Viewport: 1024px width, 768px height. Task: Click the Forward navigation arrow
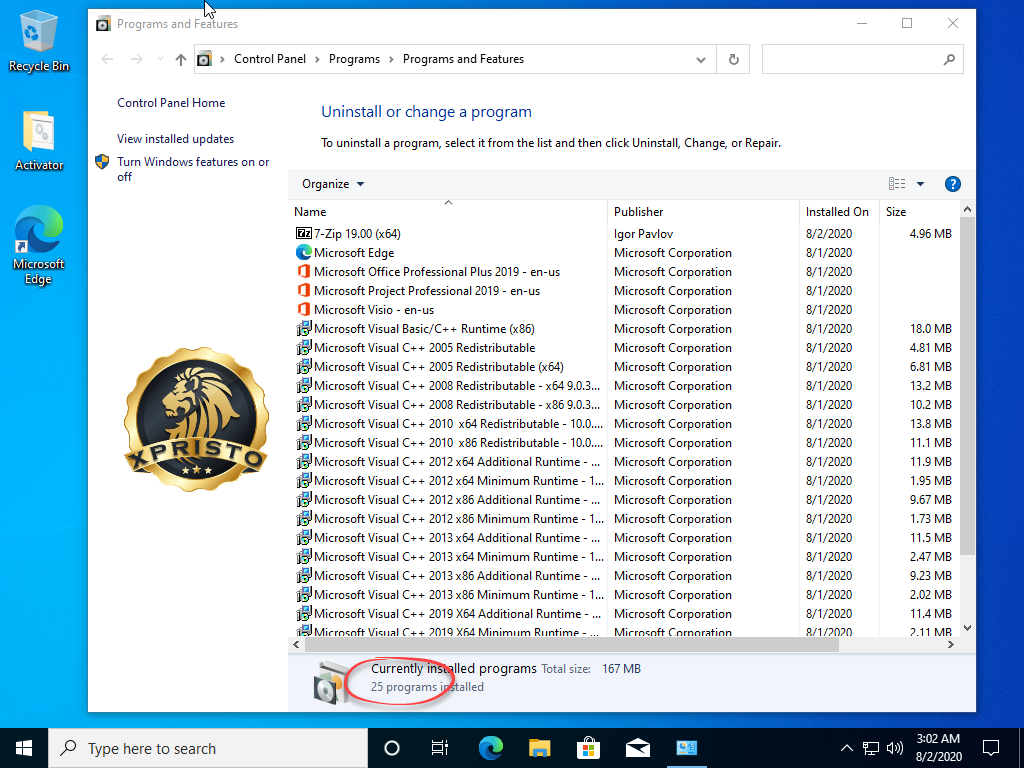point(136,59)
